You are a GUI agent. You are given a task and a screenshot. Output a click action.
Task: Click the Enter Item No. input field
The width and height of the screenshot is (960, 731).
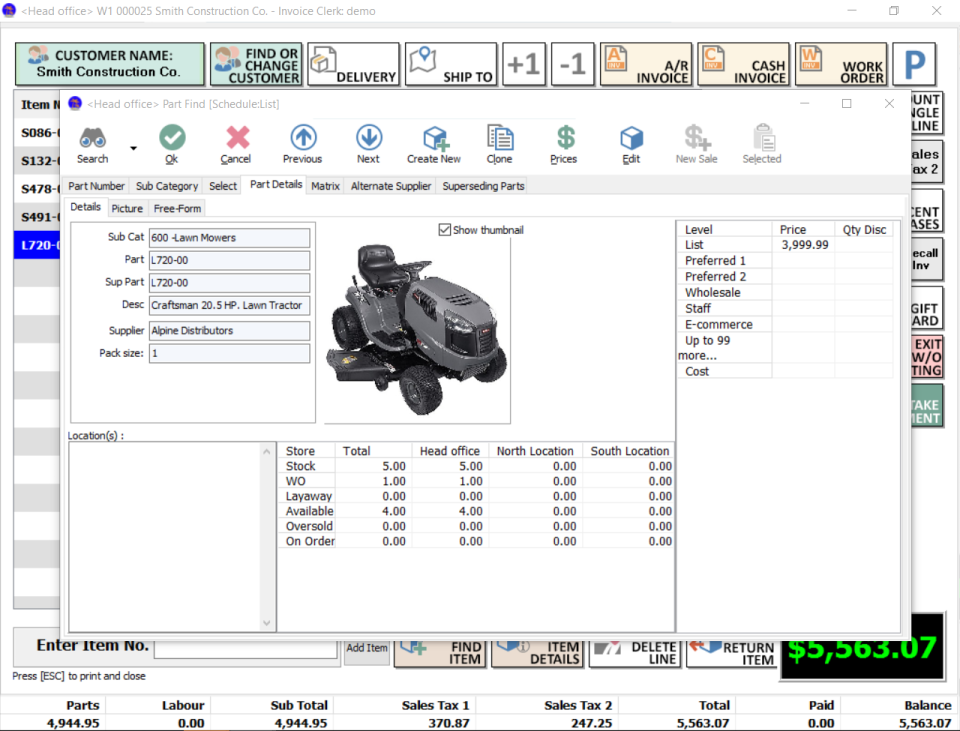(246, 650)
